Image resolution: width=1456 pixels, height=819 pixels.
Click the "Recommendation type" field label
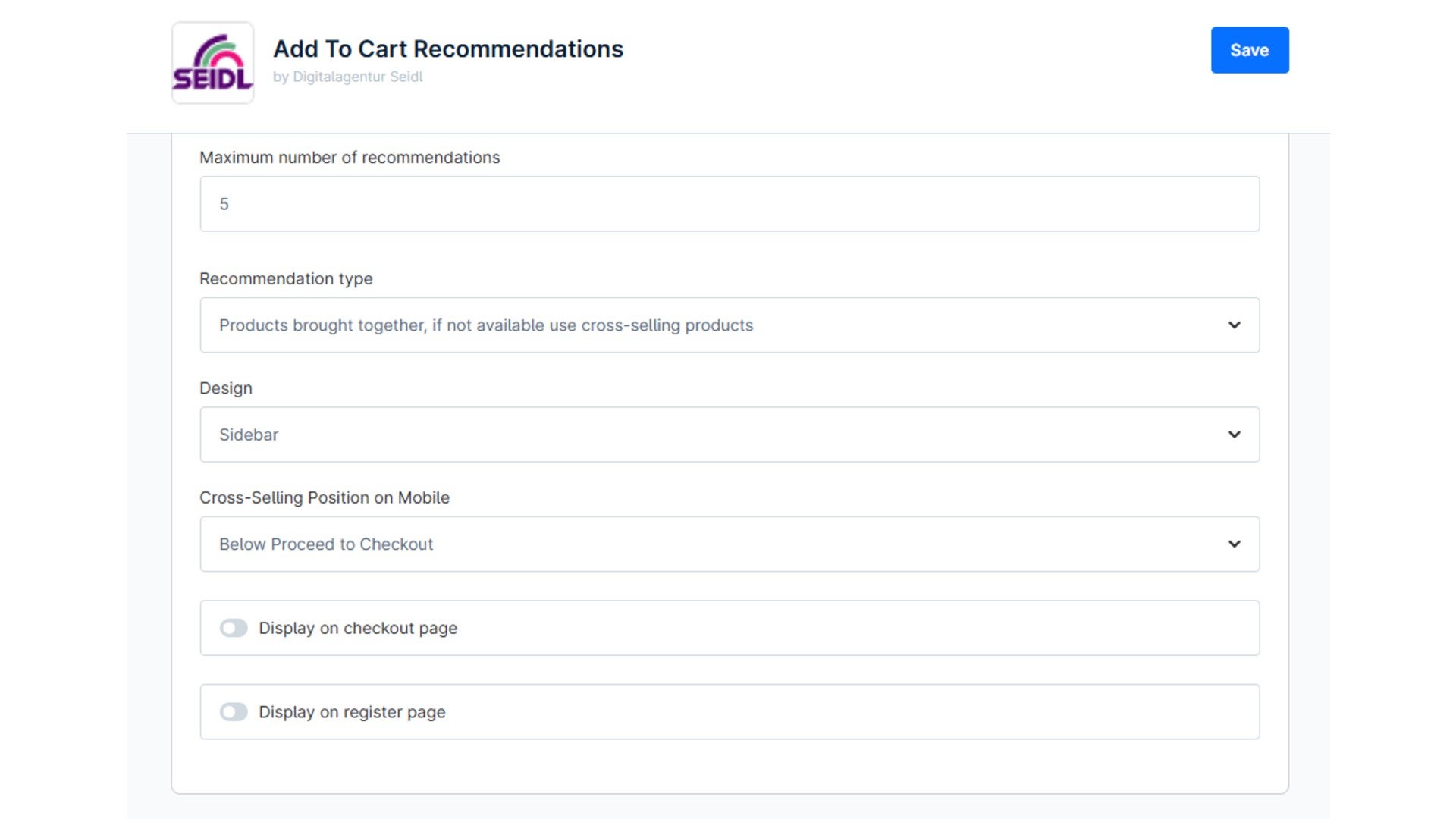[x=286, y=278]
